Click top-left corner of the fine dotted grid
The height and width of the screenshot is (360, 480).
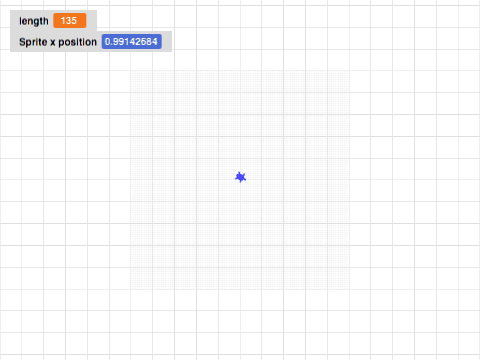click(131, 71)
